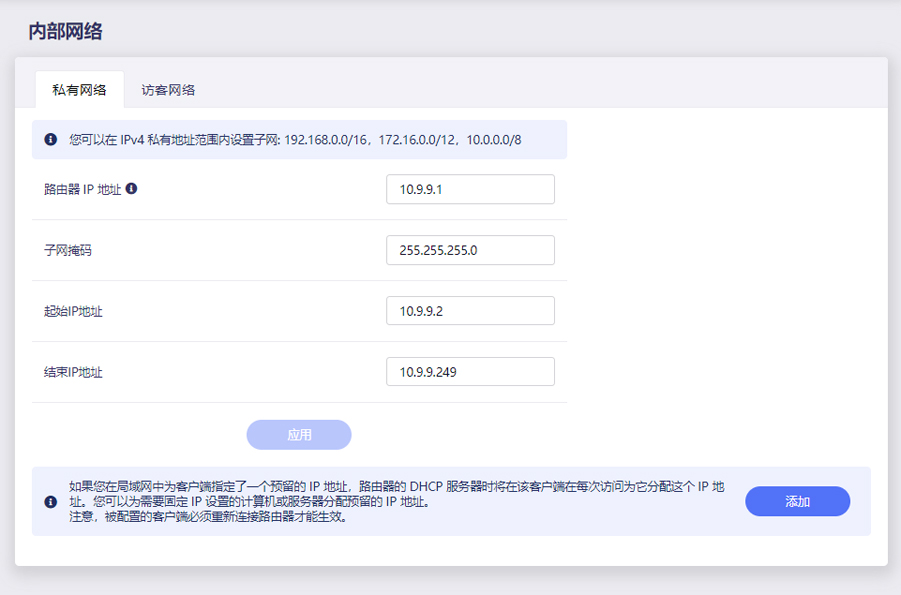Select the start IP field 10.9.9.2
The image size is (901, 595).
point(470,311)
